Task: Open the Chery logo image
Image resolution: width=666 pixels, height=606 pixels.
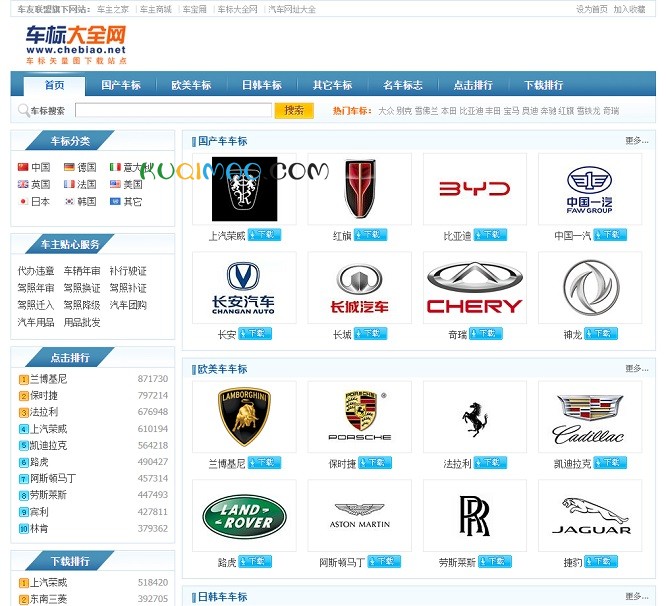Action: pyautogui.click(x=474, y=288)
